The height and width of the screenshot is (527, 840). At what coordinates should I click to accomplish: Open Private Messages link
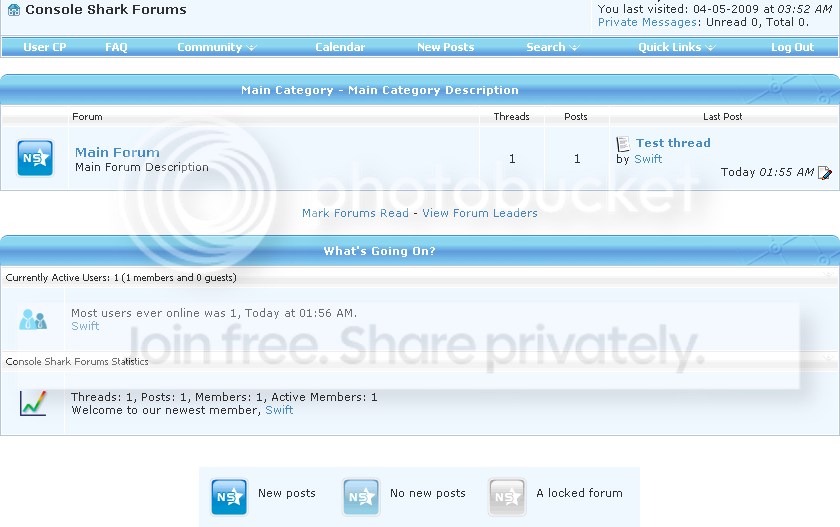point(648,22)
